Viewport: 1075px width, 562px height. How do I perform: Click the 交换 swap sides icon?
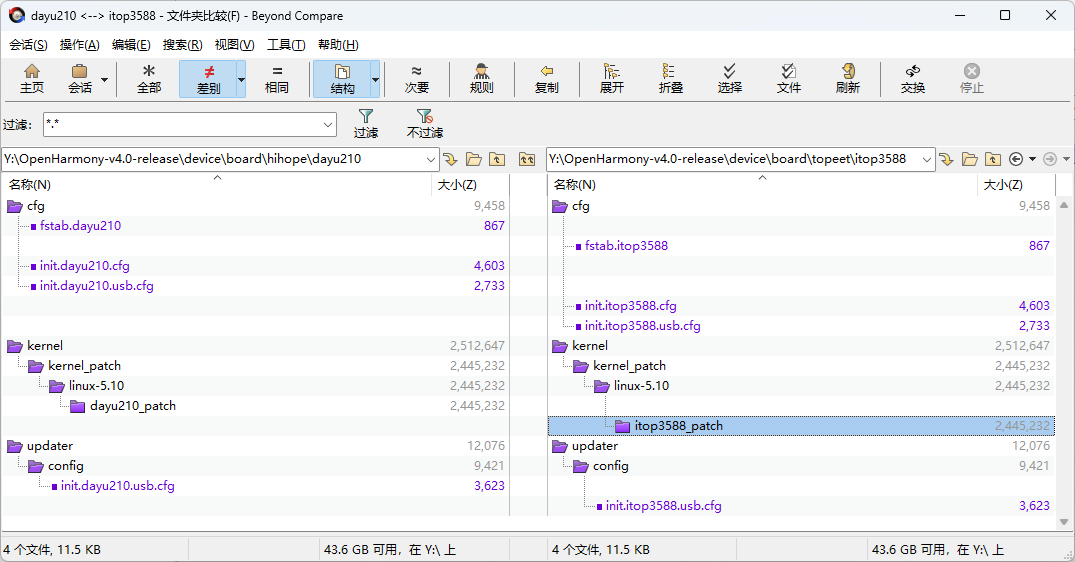(x=913, y=79)
